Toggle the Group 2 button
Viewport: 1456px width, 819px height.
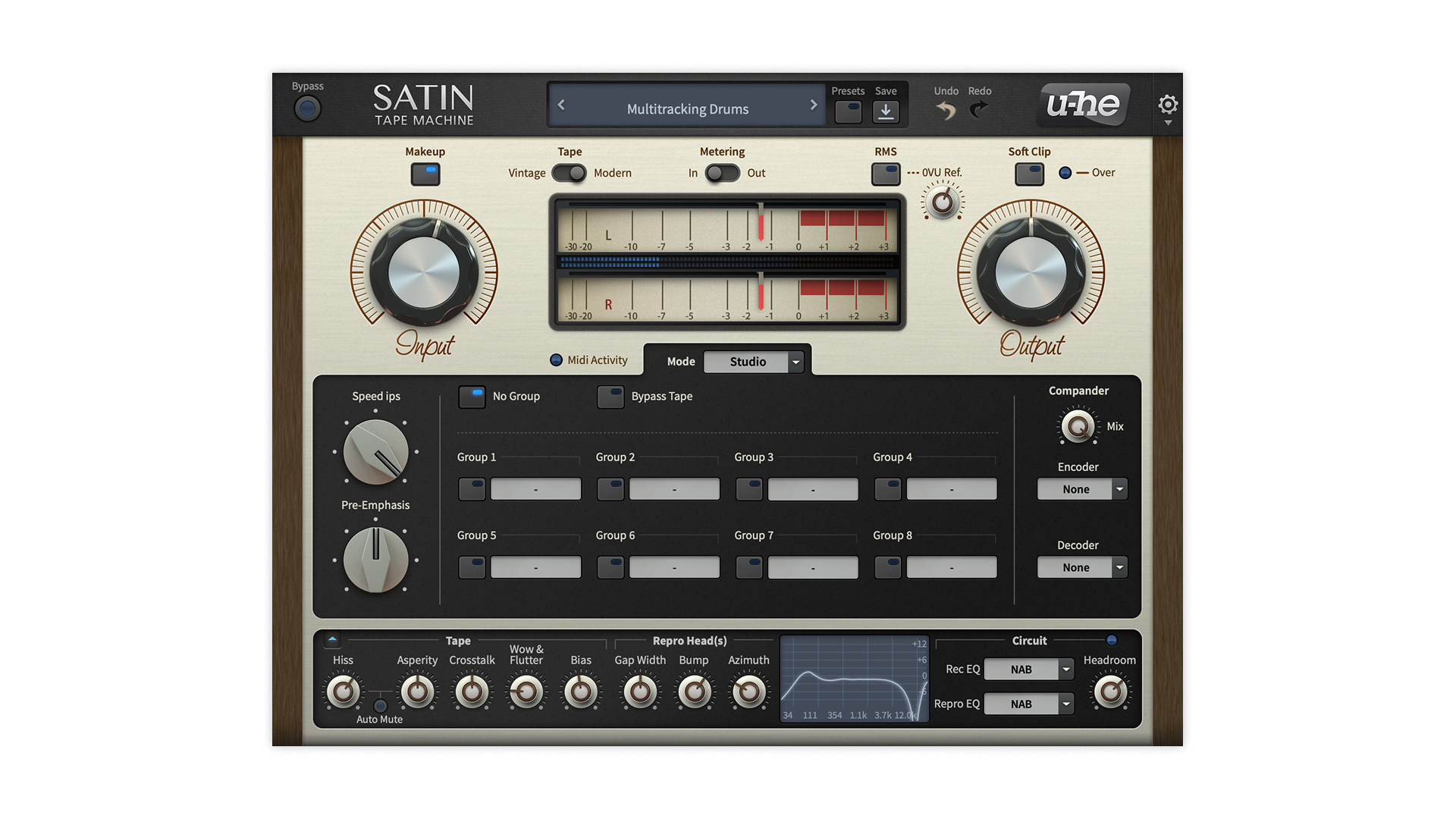click(x=610, y=489)
